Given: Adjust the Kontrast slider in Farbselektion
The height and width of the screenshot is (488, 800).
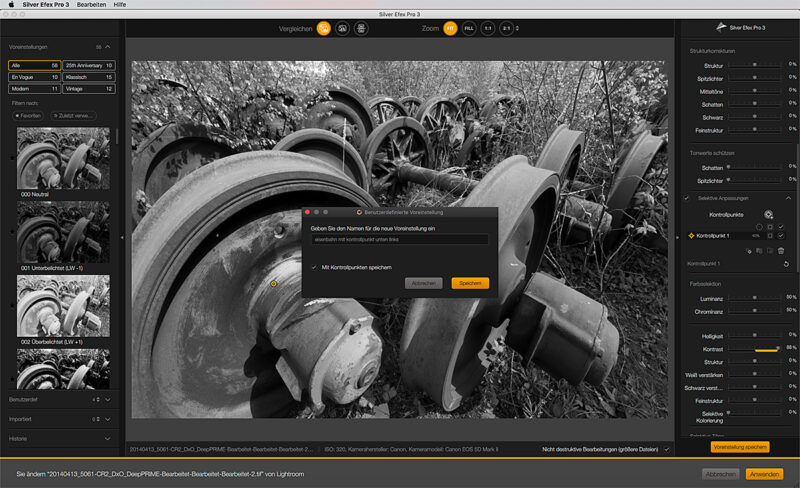Looking at the screenshot, I should point(755,349).
